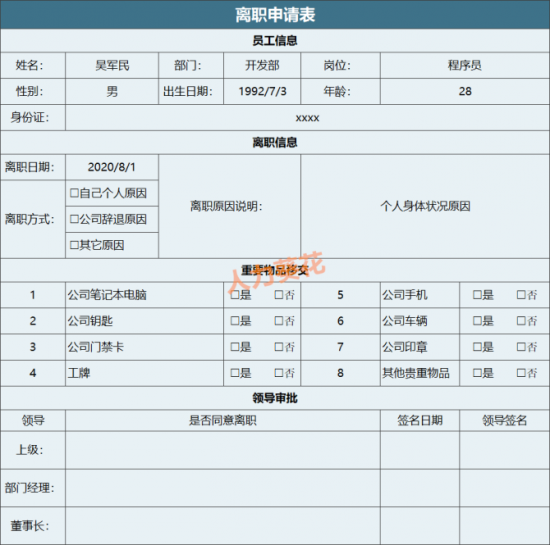Screen dimensions: 550x545
Task: Click the 上级 signature date field
Action: pos(420,450)
